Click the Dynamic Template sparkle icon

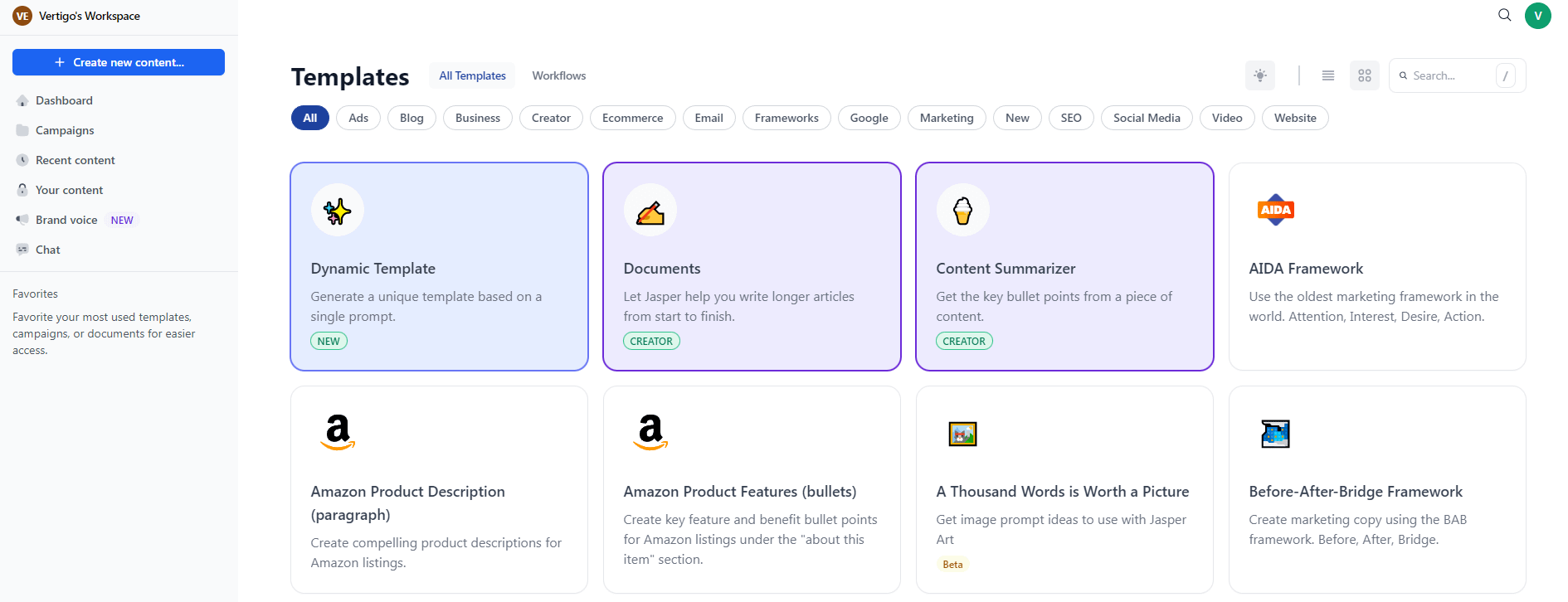[337, 211]
